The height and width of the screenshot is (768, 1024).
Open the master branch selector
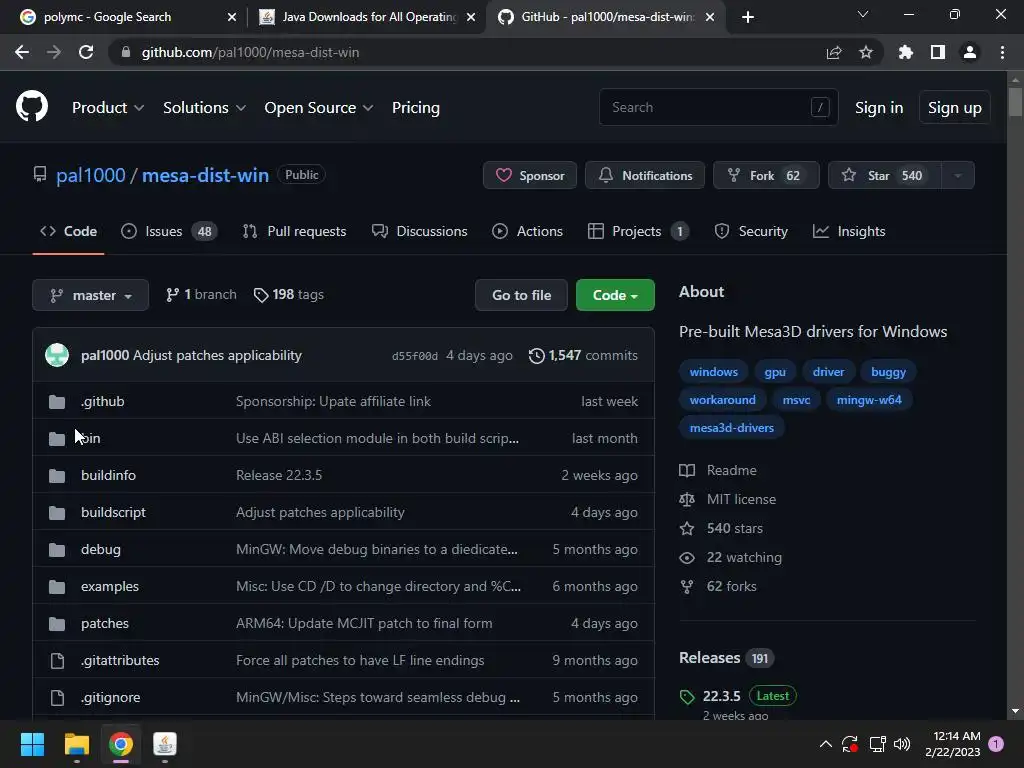(x=91, y=295)
